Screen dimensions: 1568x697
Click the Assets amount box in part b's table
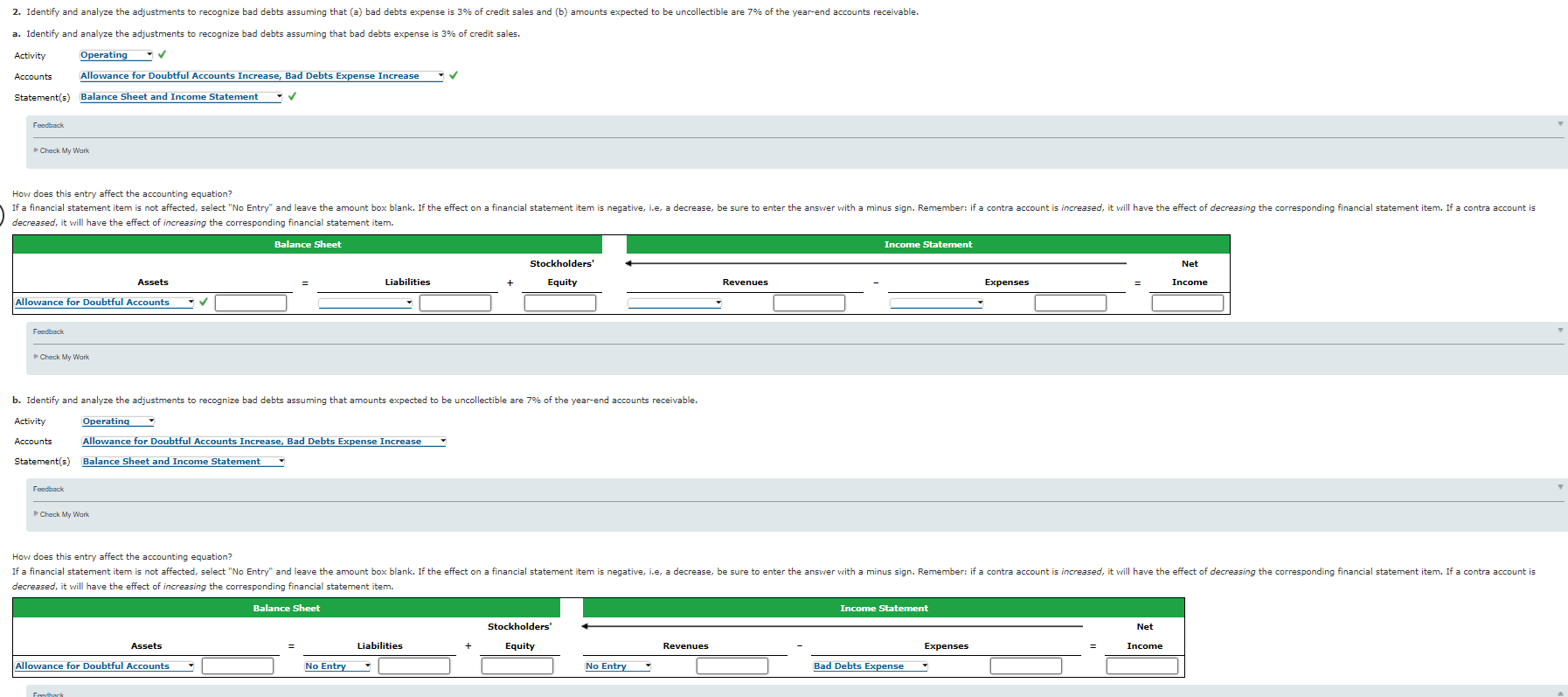click(x=238, y=666)
